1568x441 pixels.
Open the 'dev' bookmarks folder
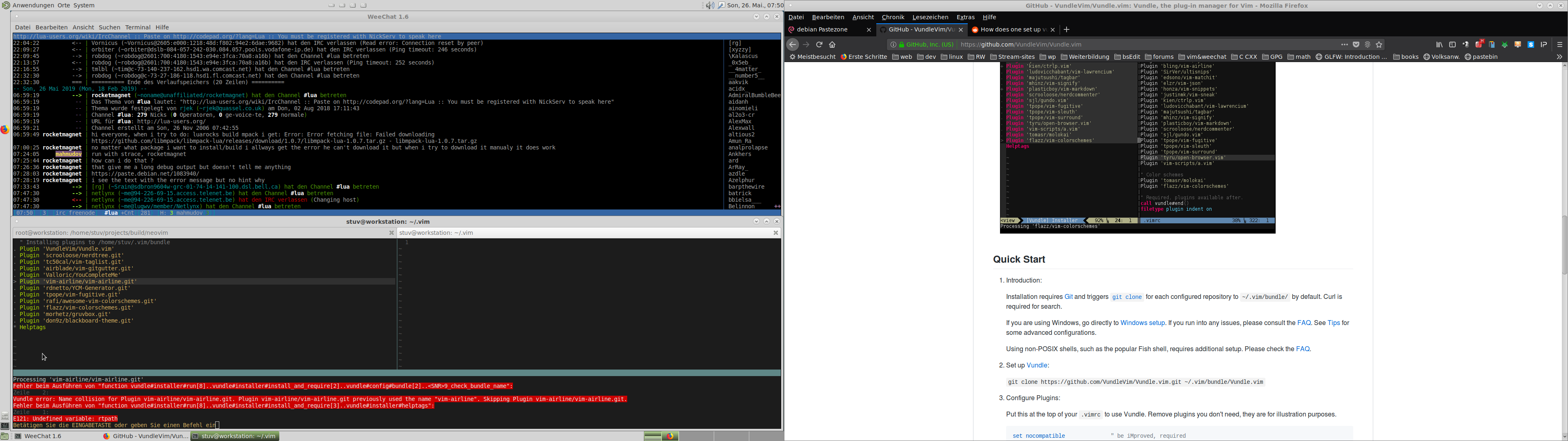pos(927,57)
